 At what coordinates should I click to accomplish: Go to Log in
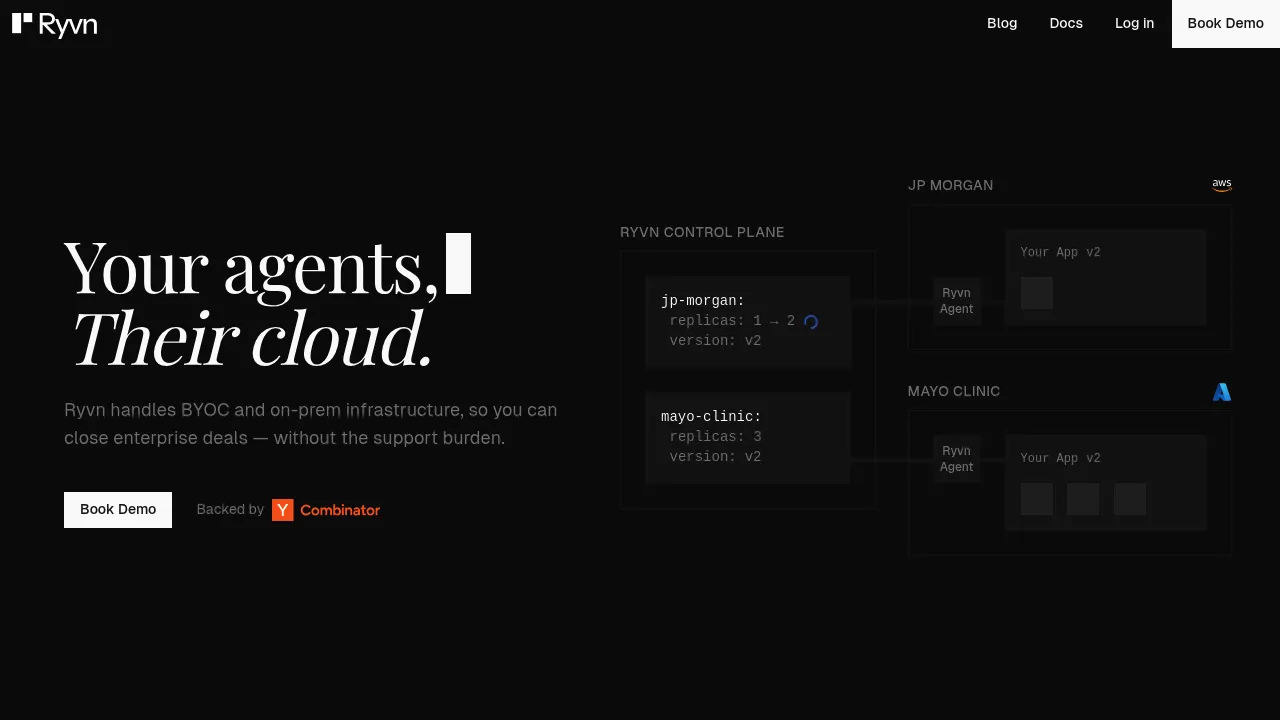point(1134,23)
